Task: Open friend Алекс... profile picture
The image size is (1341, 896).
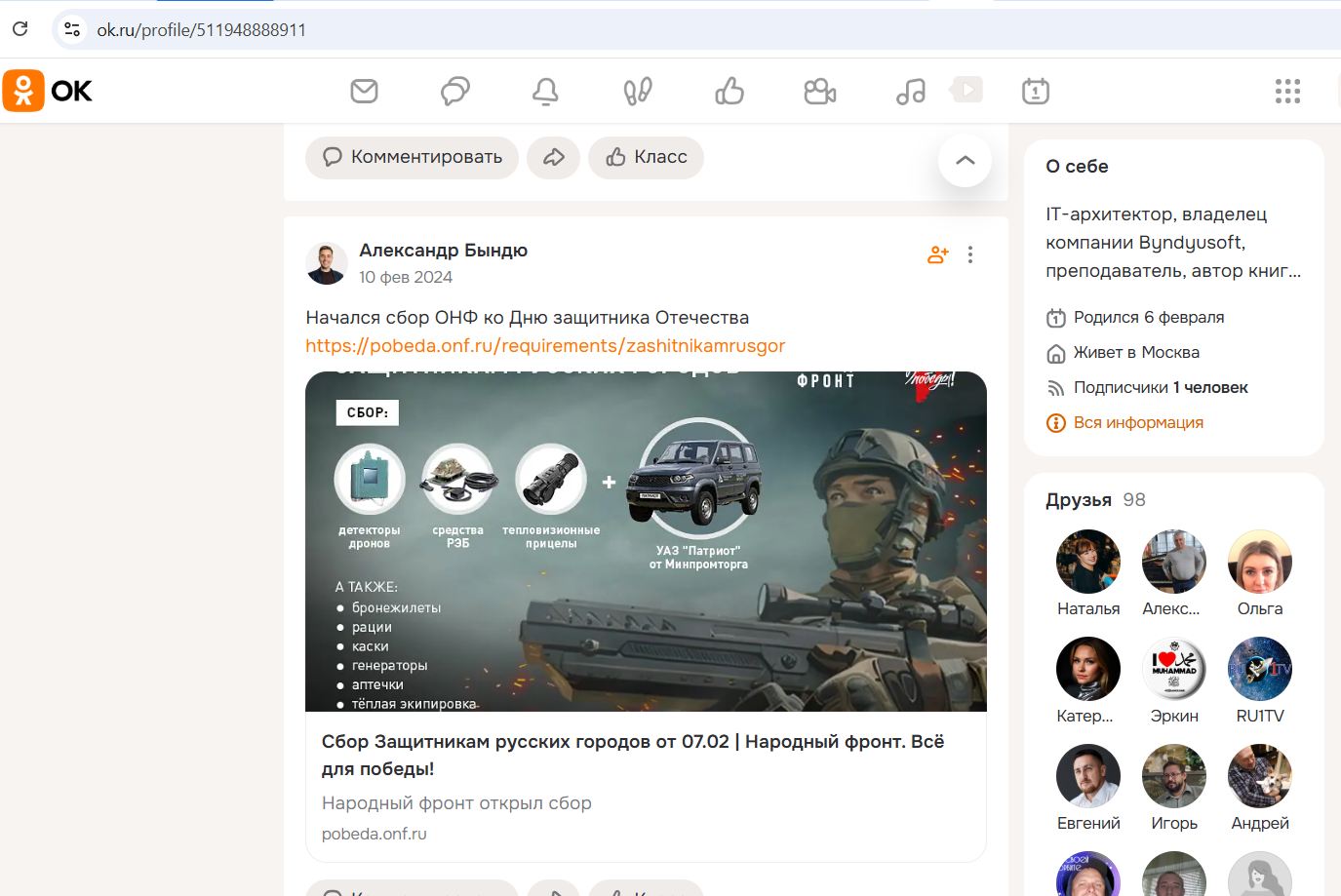Action: click(x=1174, y=562)
